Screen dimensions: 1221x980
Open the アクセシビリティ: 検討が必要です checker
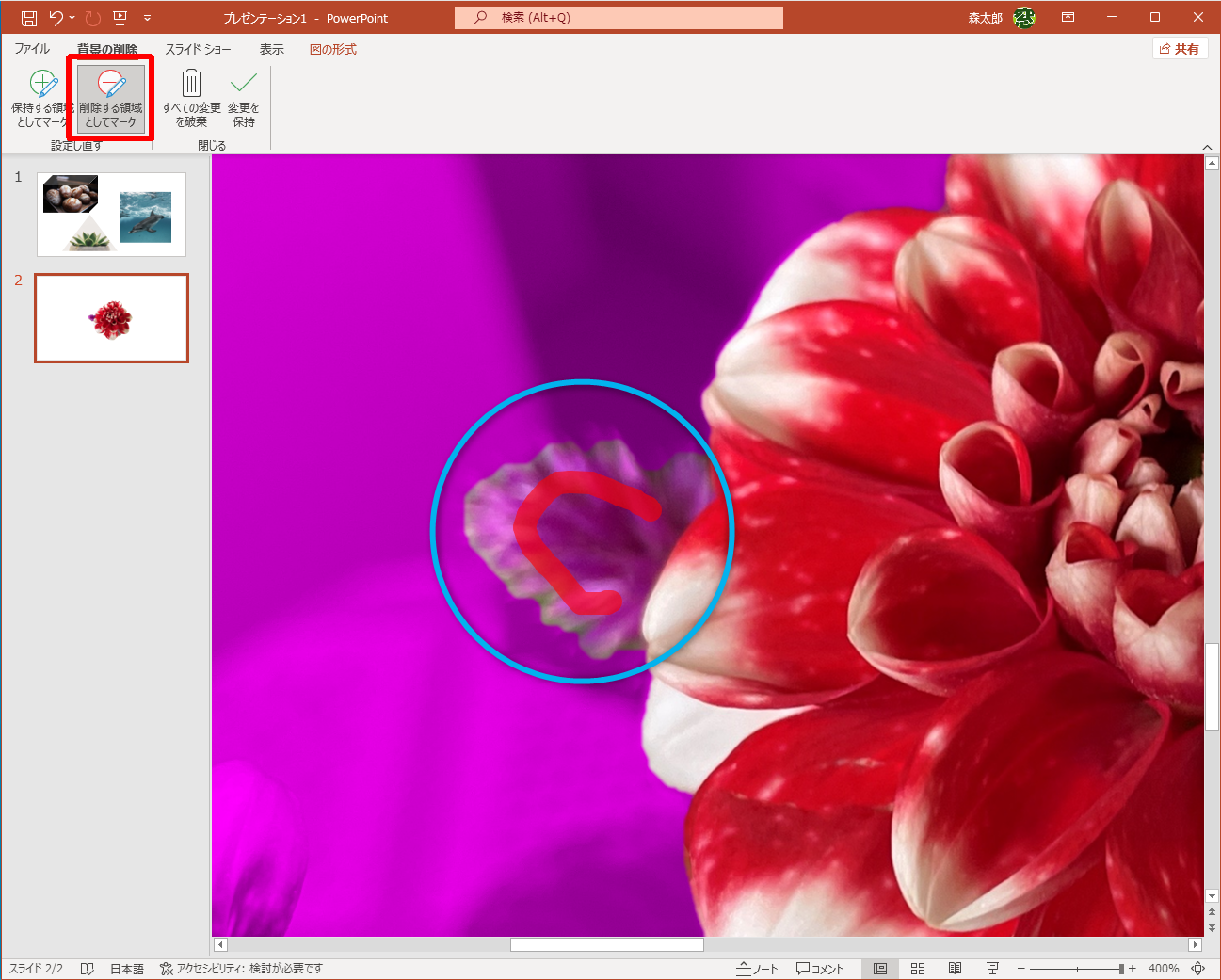(241, 969)
